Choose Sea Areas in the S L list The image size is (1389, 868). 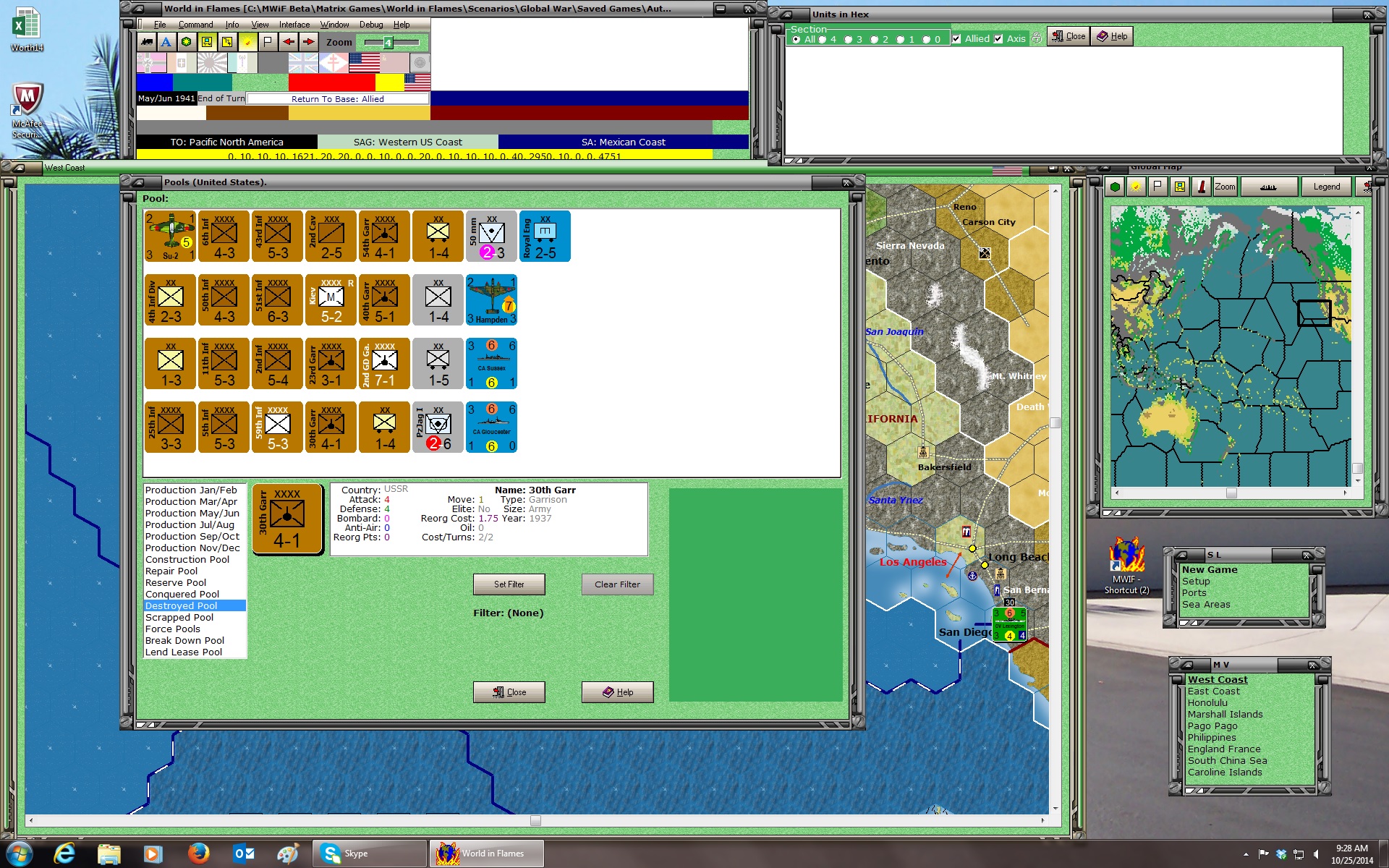pos(1206,605)
